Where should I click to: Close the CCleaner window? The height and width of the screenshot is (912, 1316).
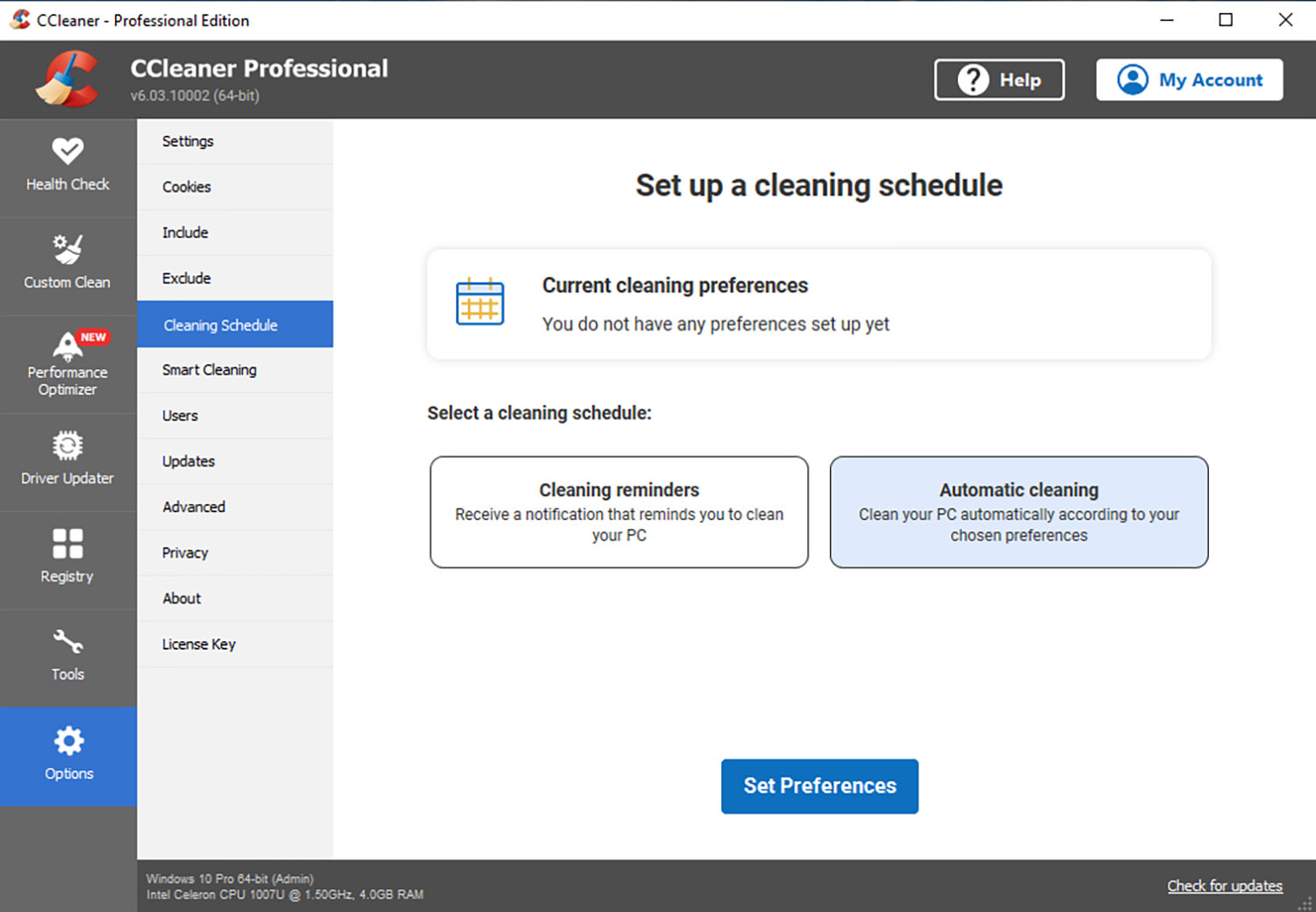[x=1285, y=19]
